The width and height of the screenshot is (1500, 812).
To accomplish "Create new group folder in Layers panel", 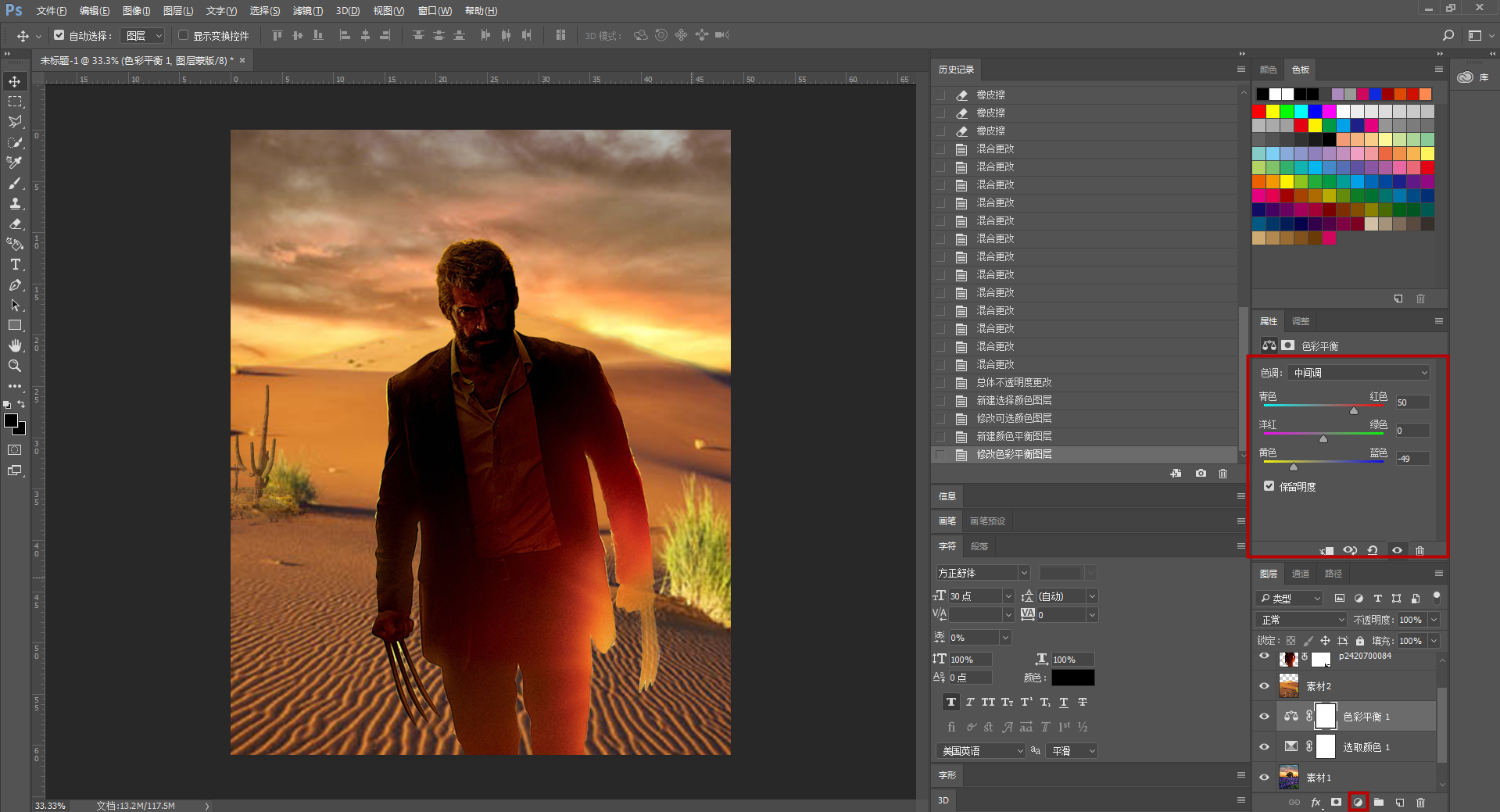I will click(1379, 802).
